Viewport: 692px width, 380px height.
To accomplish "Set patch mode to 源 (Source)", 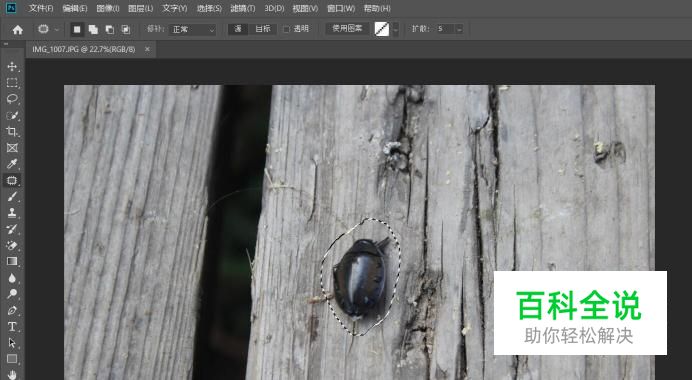I will [x=238, y=29].
